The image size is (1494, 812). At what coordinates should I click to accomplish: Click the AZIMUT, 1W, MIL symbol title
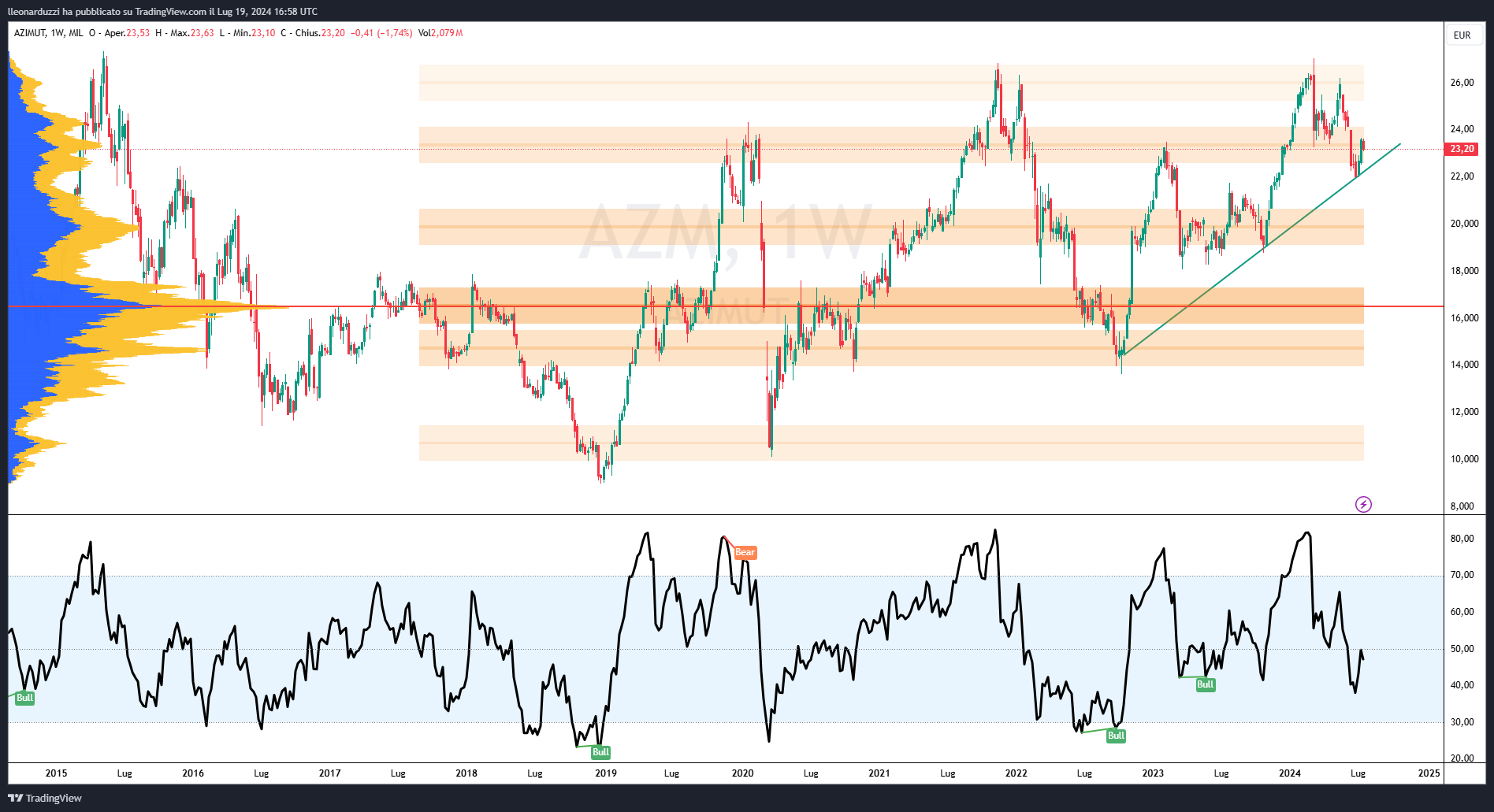coord(49,33)
